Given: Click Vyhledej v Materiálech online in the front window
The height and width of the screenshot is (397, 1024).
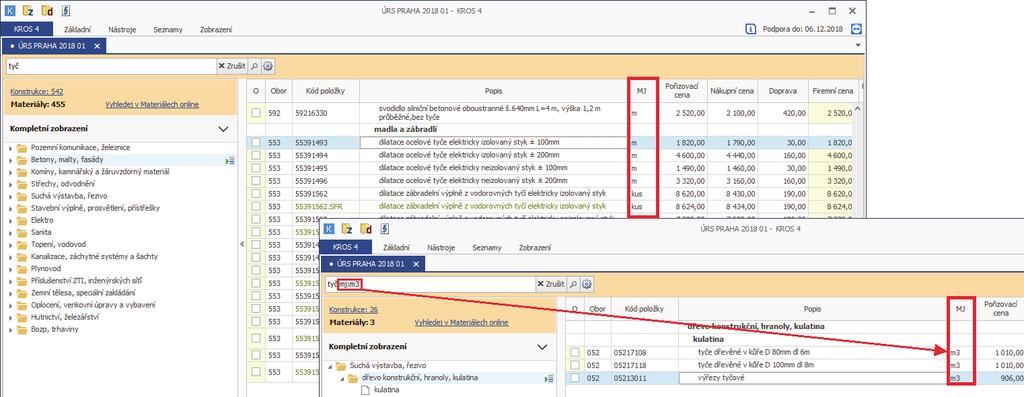Looking at the screenshot, I should coord(461,323).
